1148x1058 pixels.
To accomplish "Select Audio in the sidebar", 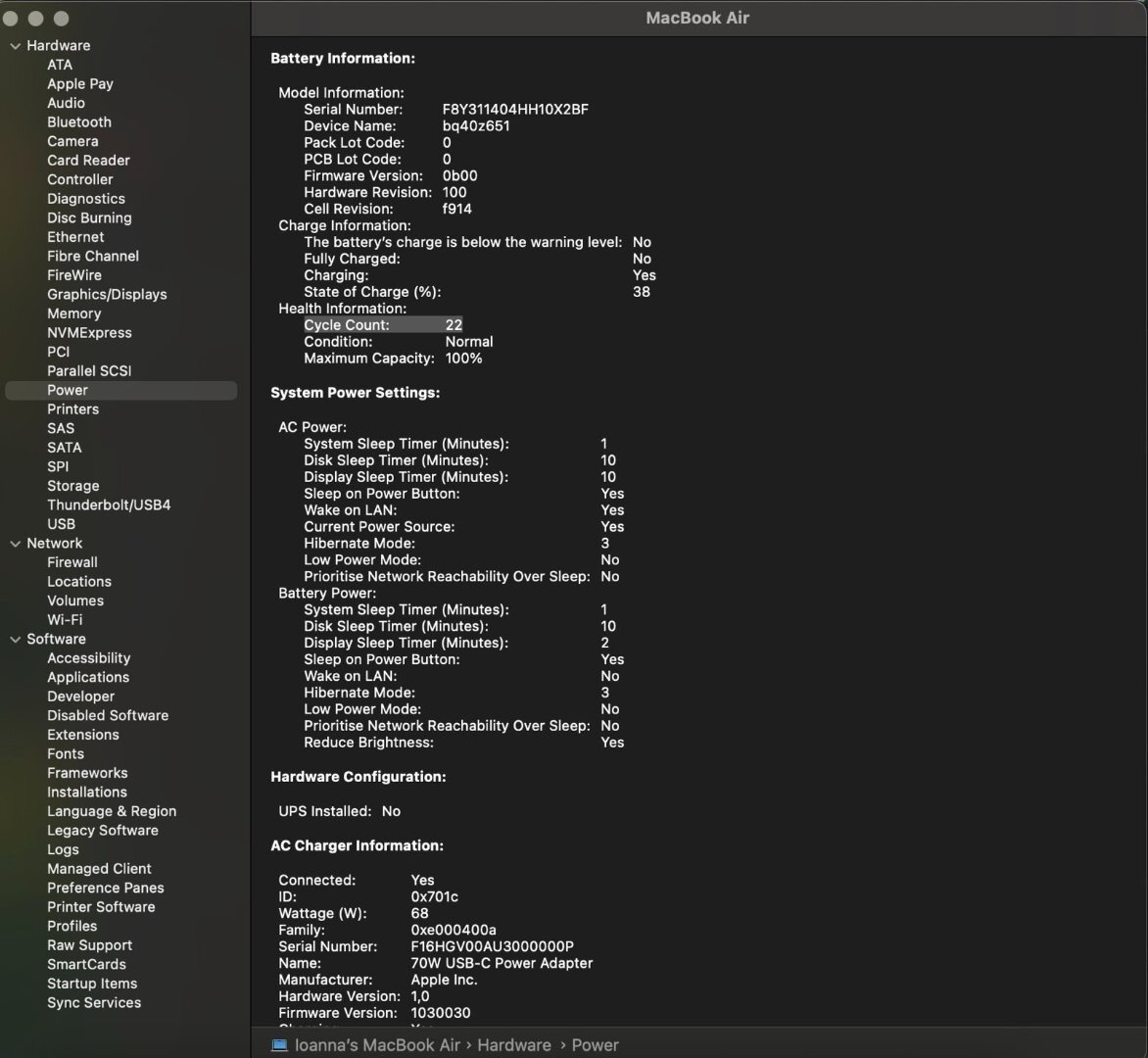I will point(66,103).
